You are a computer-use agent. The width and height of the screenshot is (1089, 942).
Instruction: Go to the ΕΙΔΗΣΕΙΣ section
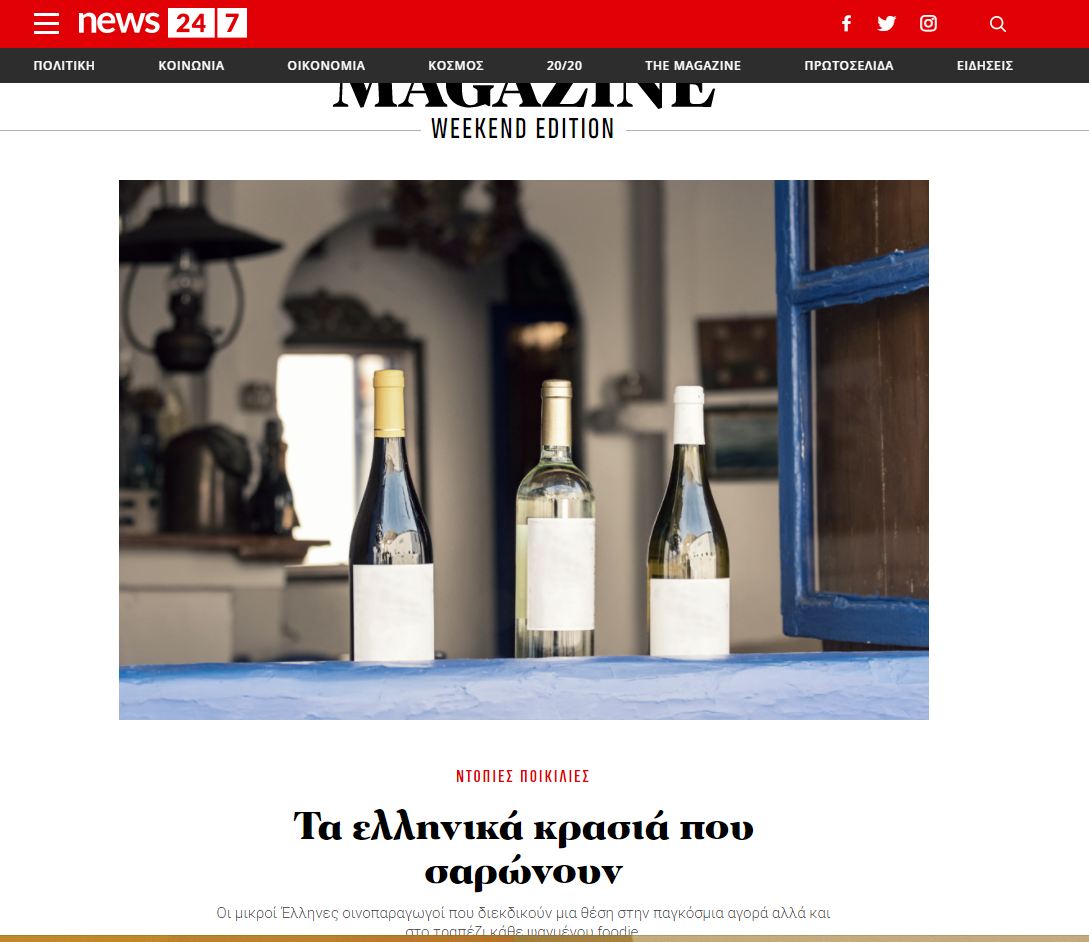click(985, 65)
